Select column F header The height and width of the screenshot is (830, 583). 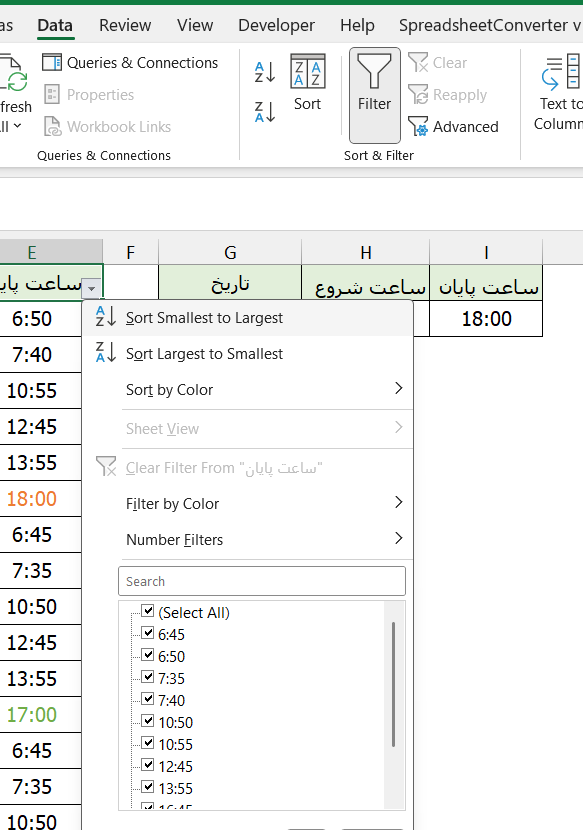click(131, 252)
